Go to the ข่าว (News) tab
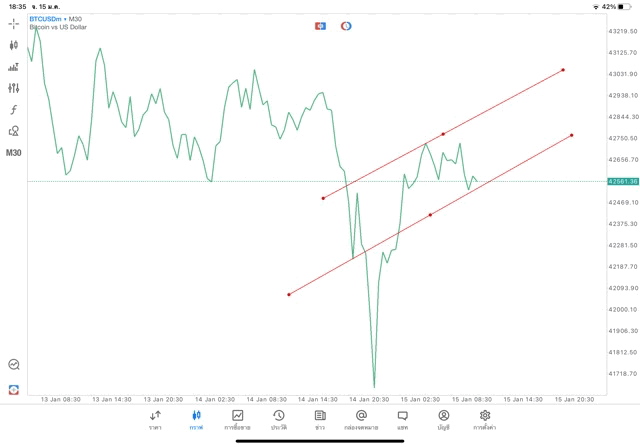The height and width of the screenshot is (447, 640). (320, 419)
